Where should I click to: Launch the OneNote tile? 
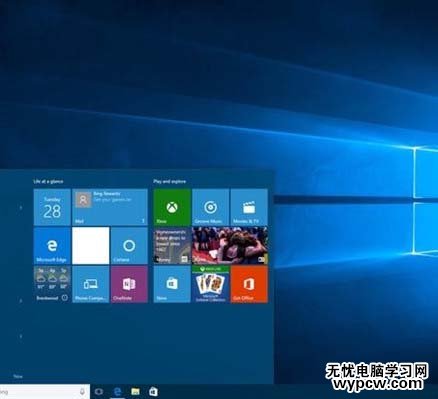(x=129, y=284)
